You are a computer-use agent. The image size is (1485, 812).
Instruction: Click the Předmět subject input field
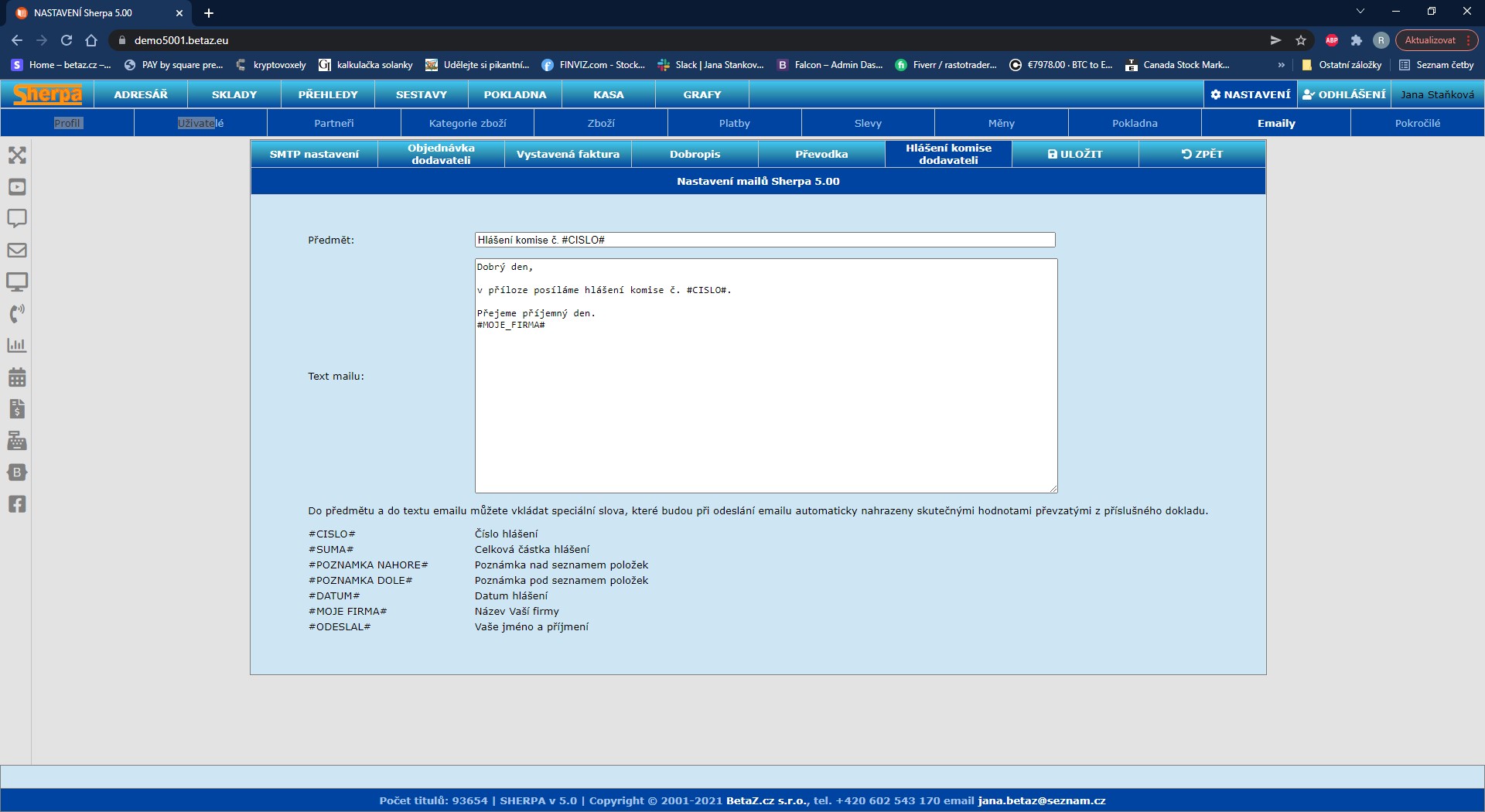[764, 240]
